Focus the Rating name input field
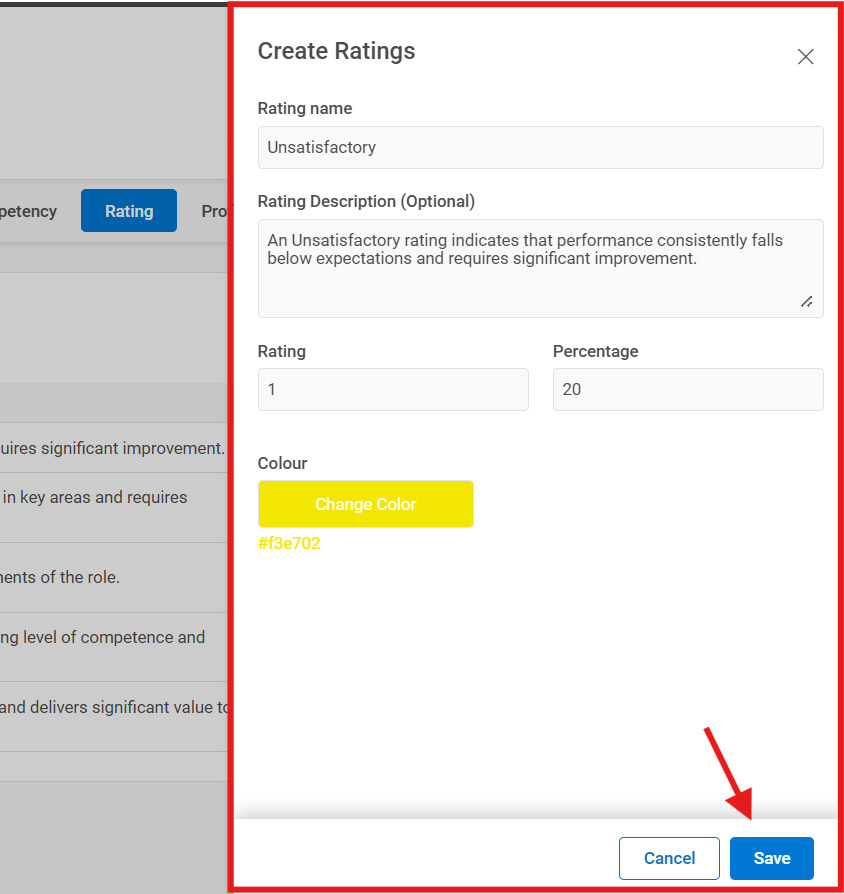This screenshot has height=894, width=844. (540, 147)
